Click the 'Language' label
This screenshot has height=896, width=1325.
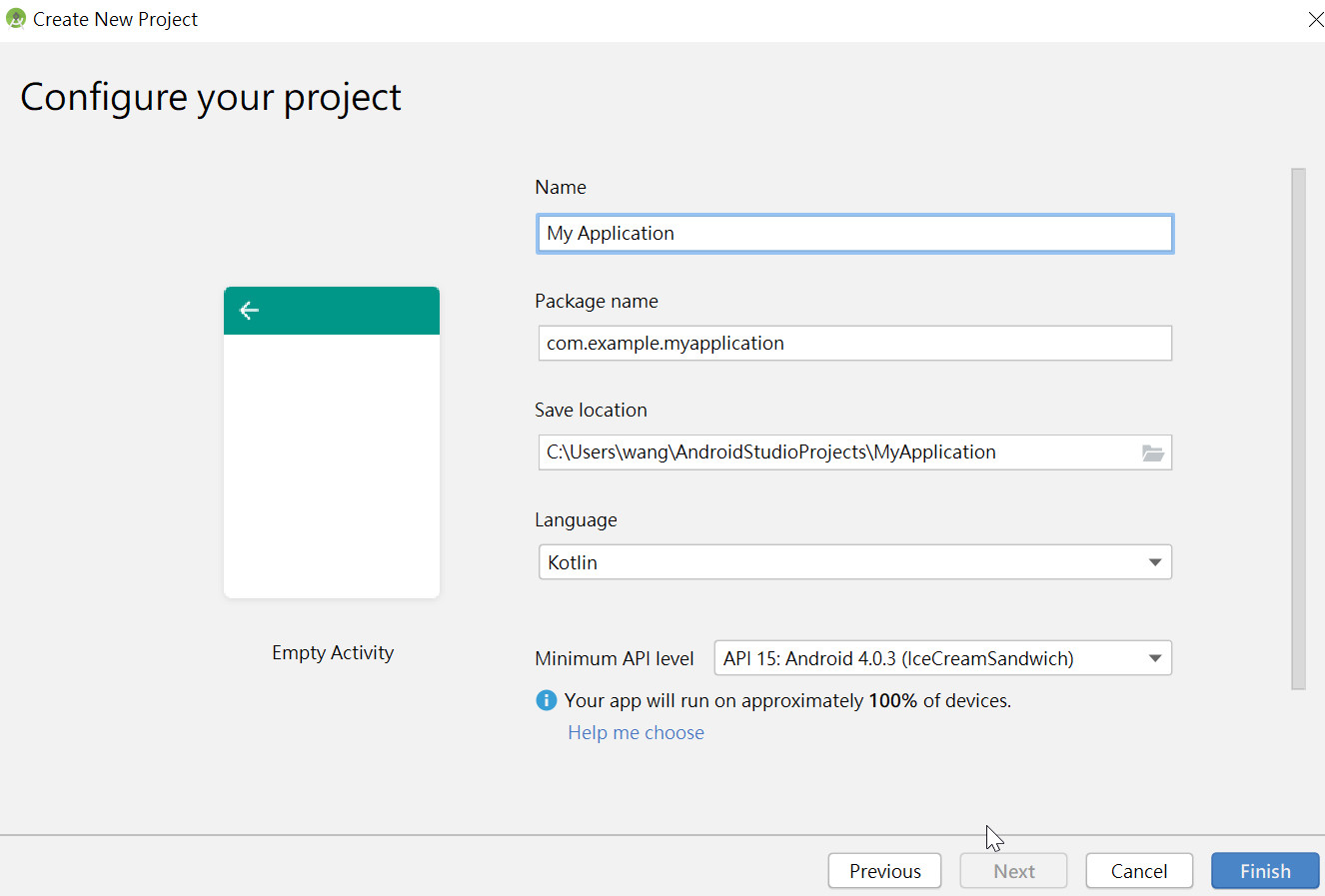click(576, 519)
